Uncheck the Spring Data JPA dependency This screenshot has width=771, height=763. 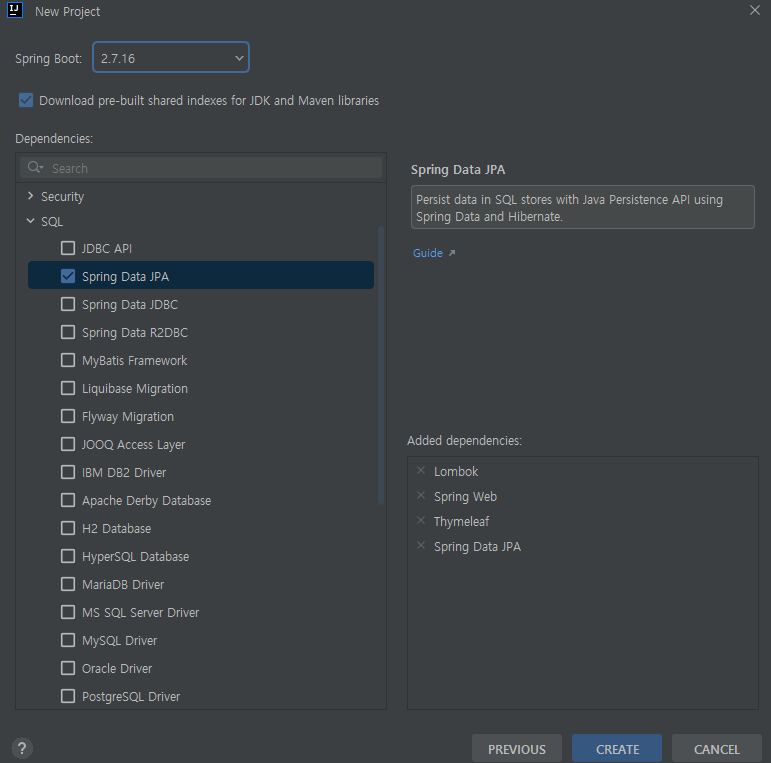pyautogui.click(x=68, y=276)
